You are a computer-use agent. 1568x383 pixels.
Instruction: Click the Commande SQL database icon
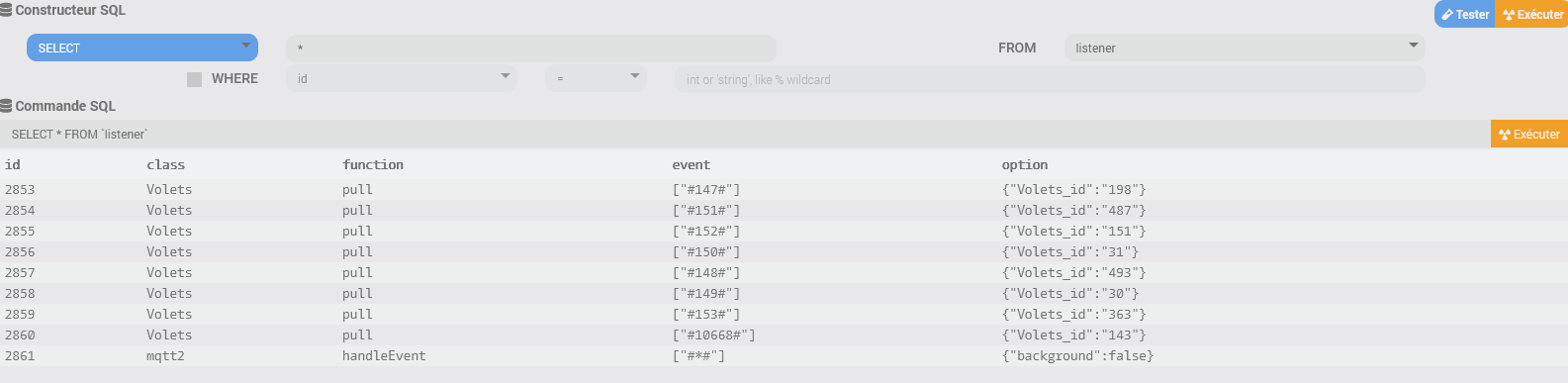6,106
